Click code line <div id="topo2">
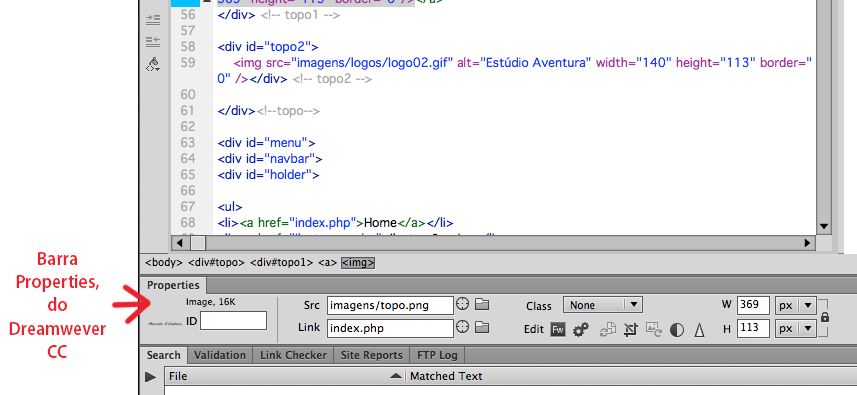Viewport: 857px width, 395px height. pos(267,46)
